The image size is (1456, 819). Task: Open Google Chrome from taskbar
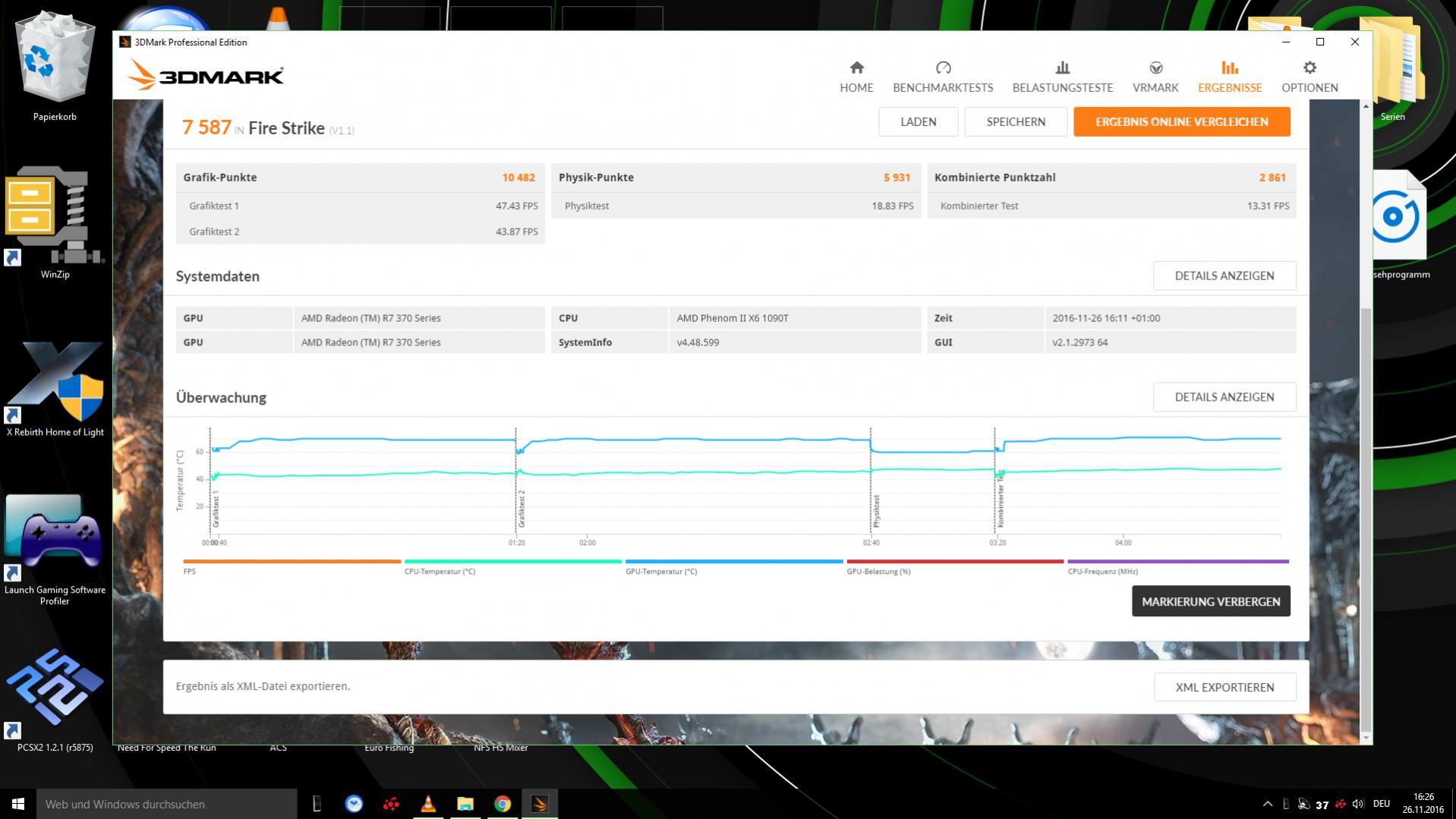tap(503, 804)
